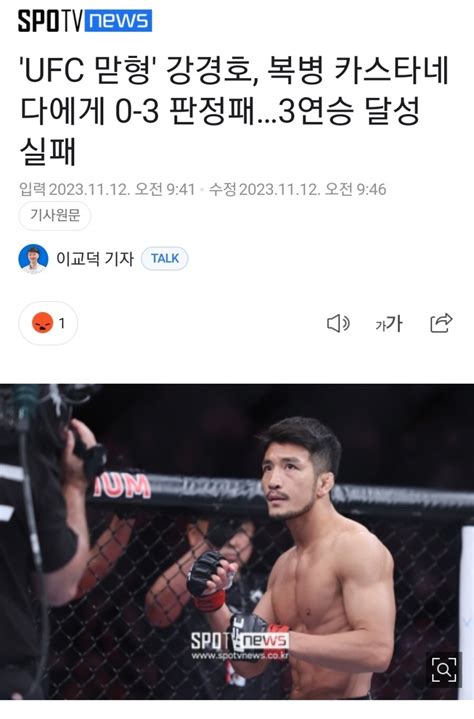The height and width of the screenshot is (719, 474).
Task: Share the article via share icon
Action: point(441,323)
